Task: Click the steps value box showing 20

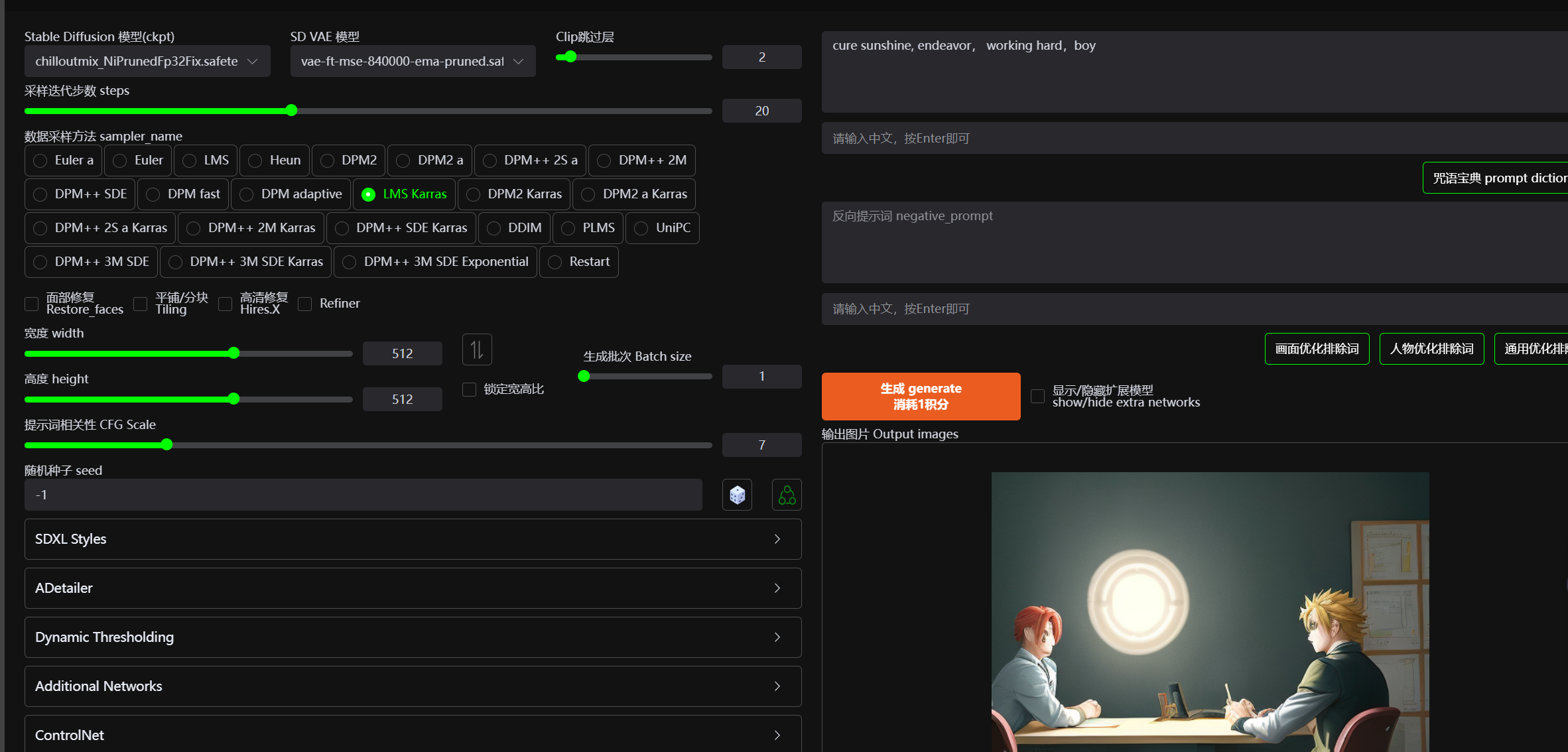Action: pos(761,111)
